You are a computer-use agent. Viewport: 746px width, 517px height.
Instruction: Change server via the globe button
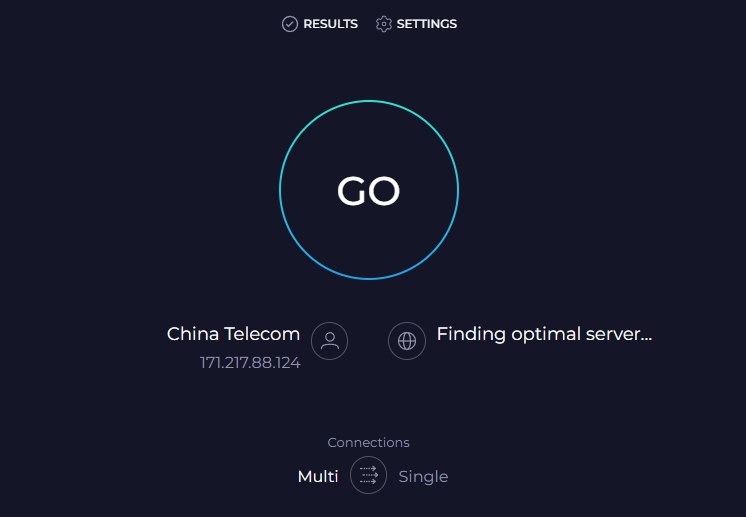(x=406, y=341)
